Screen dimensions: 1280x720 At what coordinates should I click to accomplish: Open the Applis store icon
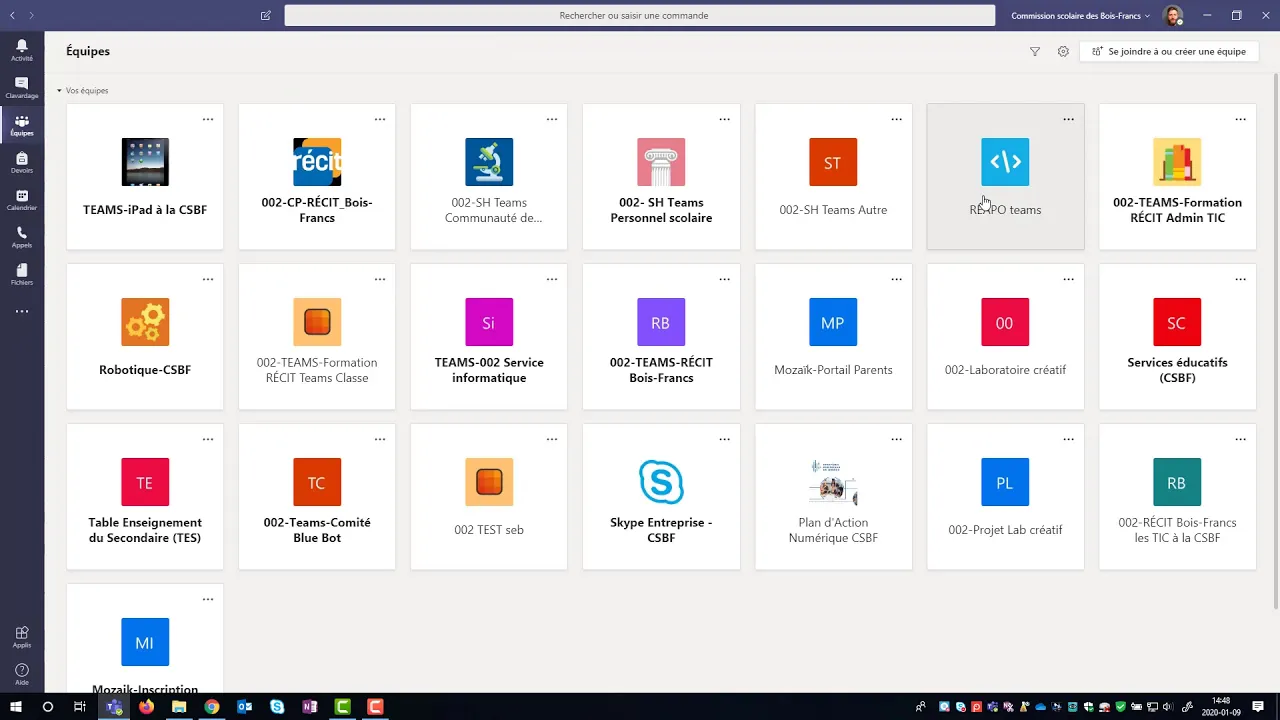[x=22, y=637]
